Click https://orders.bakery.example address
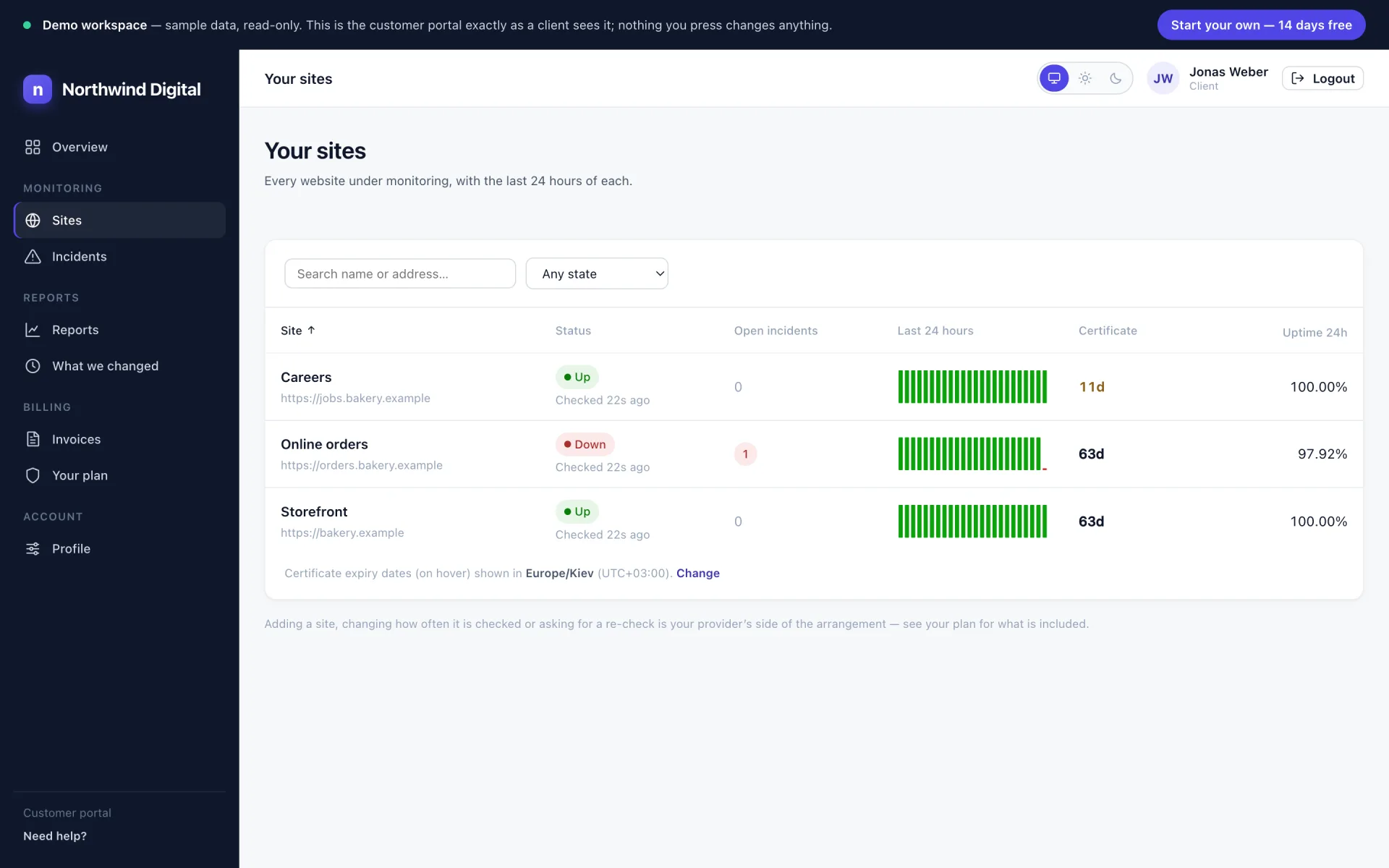 [x=362, y=465]
